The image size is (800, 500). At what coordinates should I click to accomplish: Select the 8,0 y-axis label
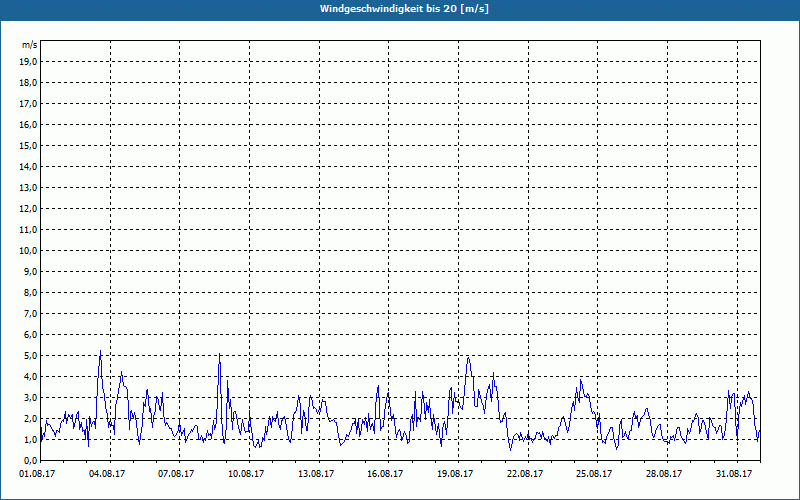30,292
